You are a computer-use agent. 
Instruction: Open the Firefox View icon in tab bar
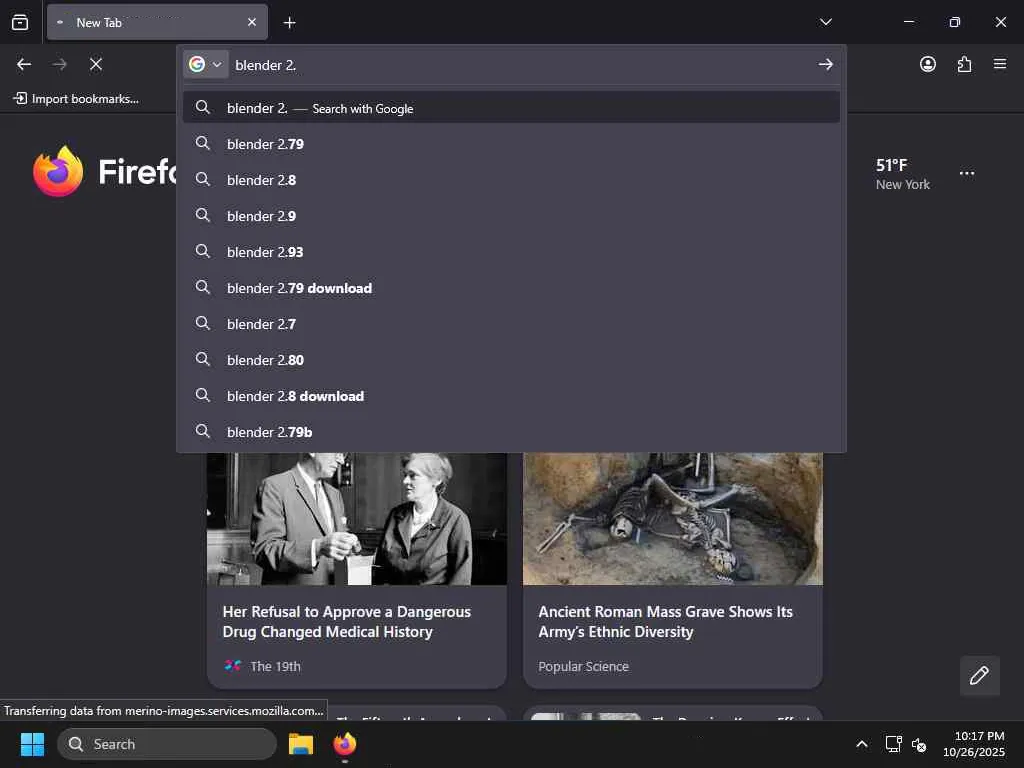click(x=20, y=22)
